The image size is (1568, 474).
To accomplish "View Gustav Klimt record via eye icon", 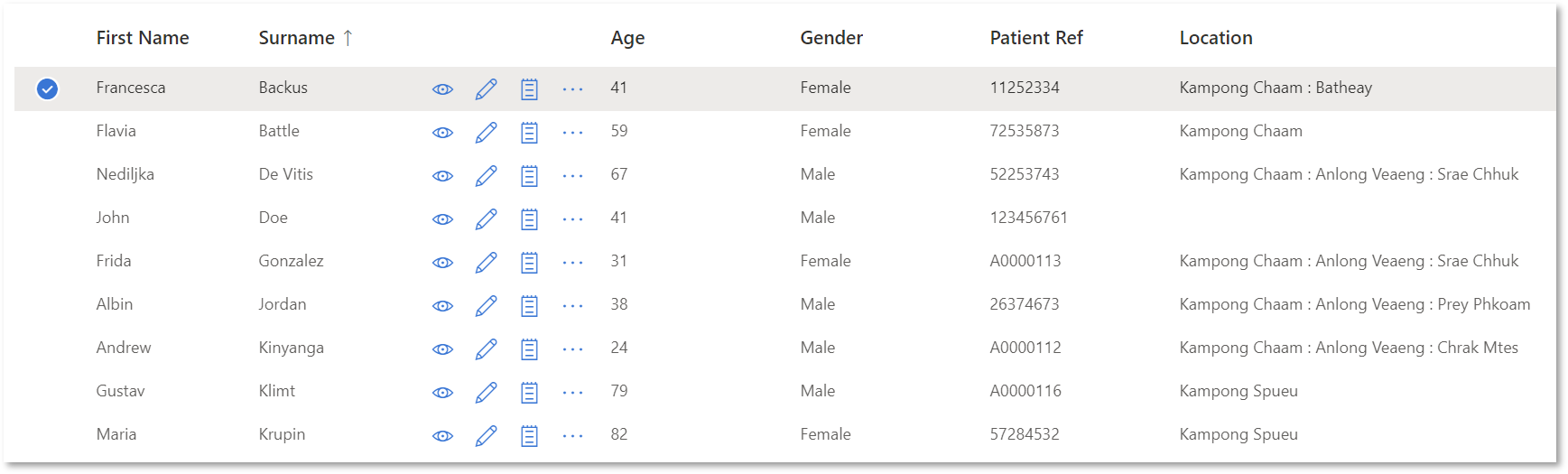I will (x=442, y=393).
